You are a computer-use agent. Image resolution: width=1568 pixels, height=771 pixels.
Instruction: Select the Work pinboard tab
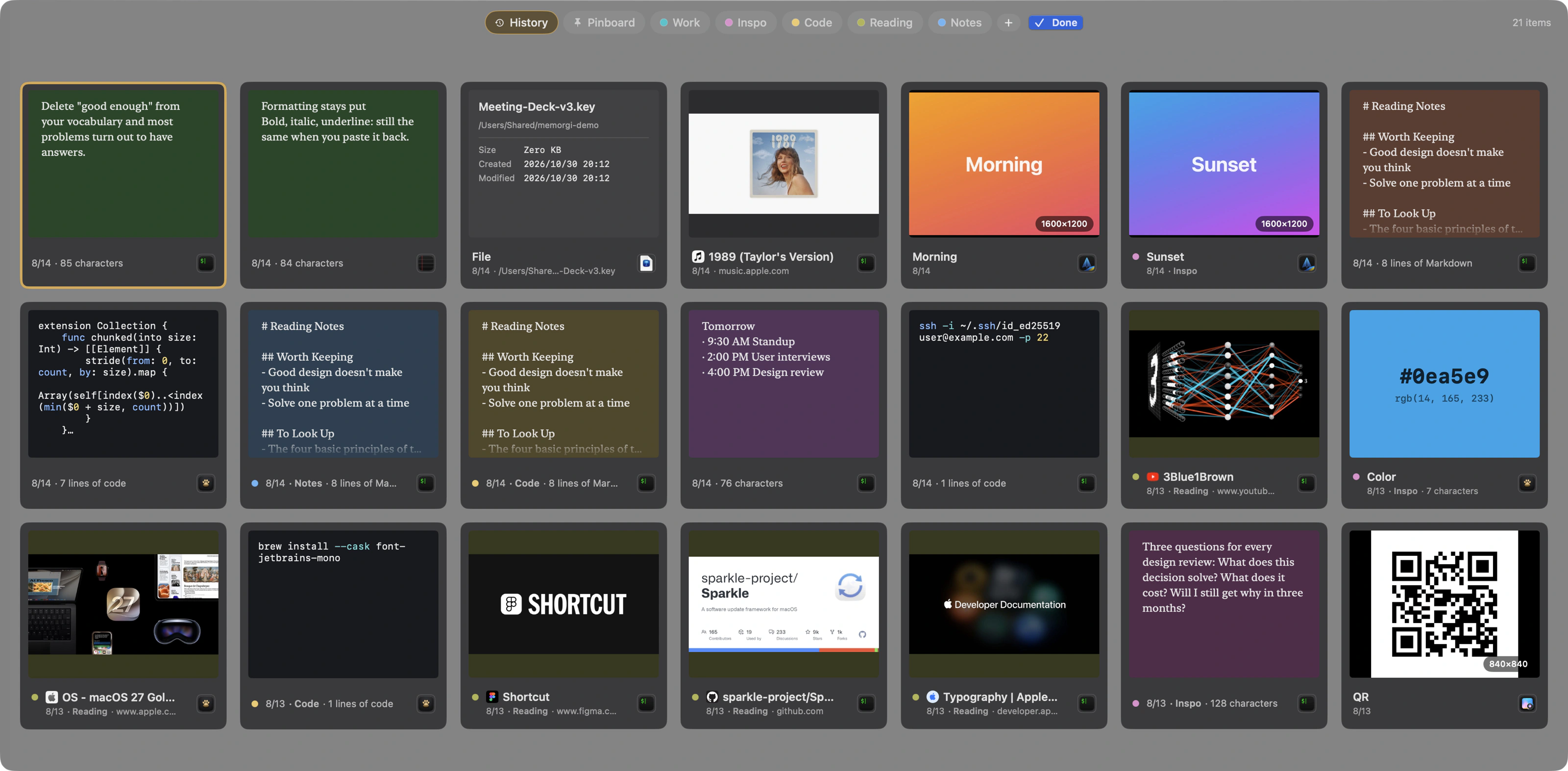coord(679,23)
